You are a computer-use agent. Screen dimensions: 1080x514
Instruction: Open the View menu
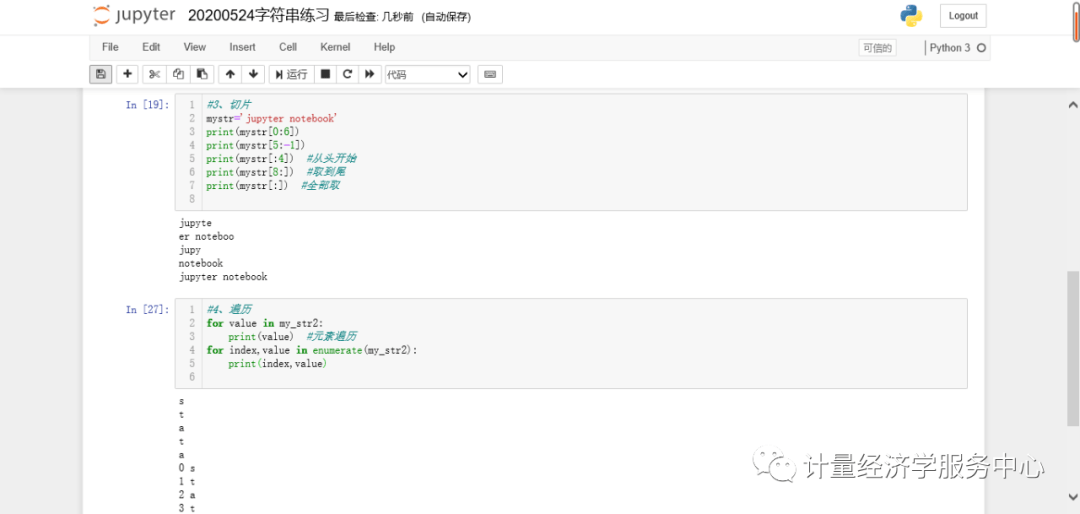194,47
